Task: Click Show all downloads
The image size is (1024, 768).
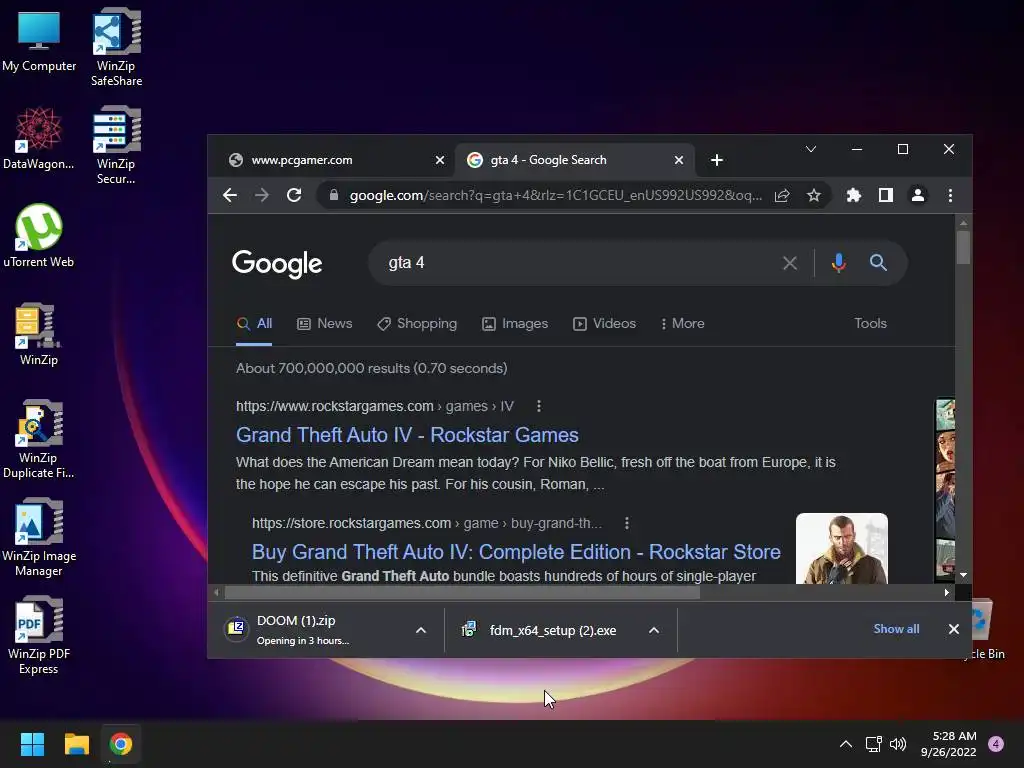Action: coord(896,629)
